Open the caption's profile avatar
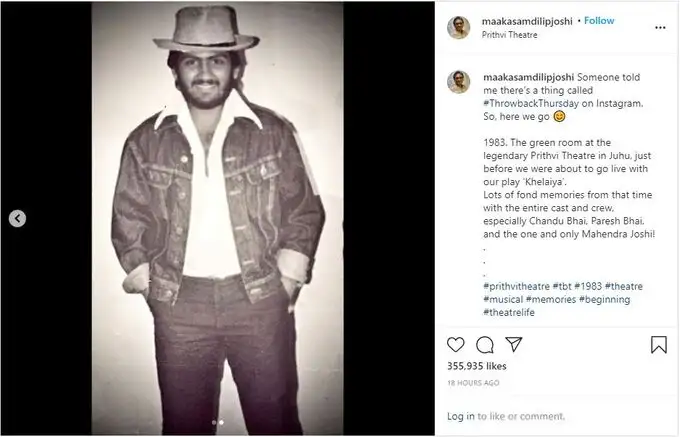 [459, 82]
